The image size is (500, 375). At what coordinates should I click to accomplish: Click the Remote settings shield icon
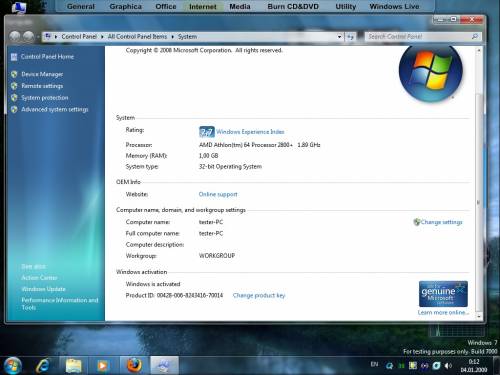tap(14, 86)
